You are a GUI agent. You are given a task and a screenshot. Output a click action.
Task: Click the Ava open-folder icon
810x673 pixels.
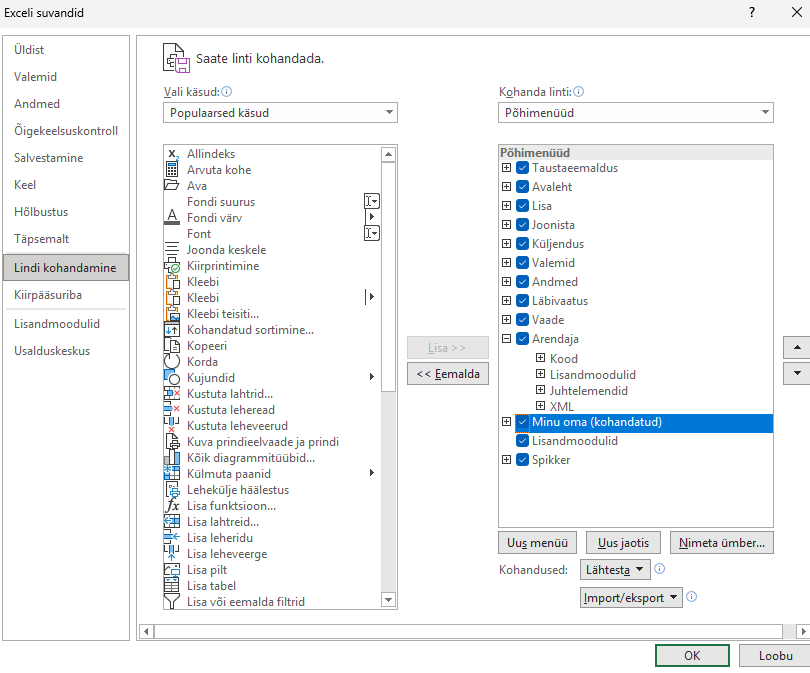click(171, 186)
